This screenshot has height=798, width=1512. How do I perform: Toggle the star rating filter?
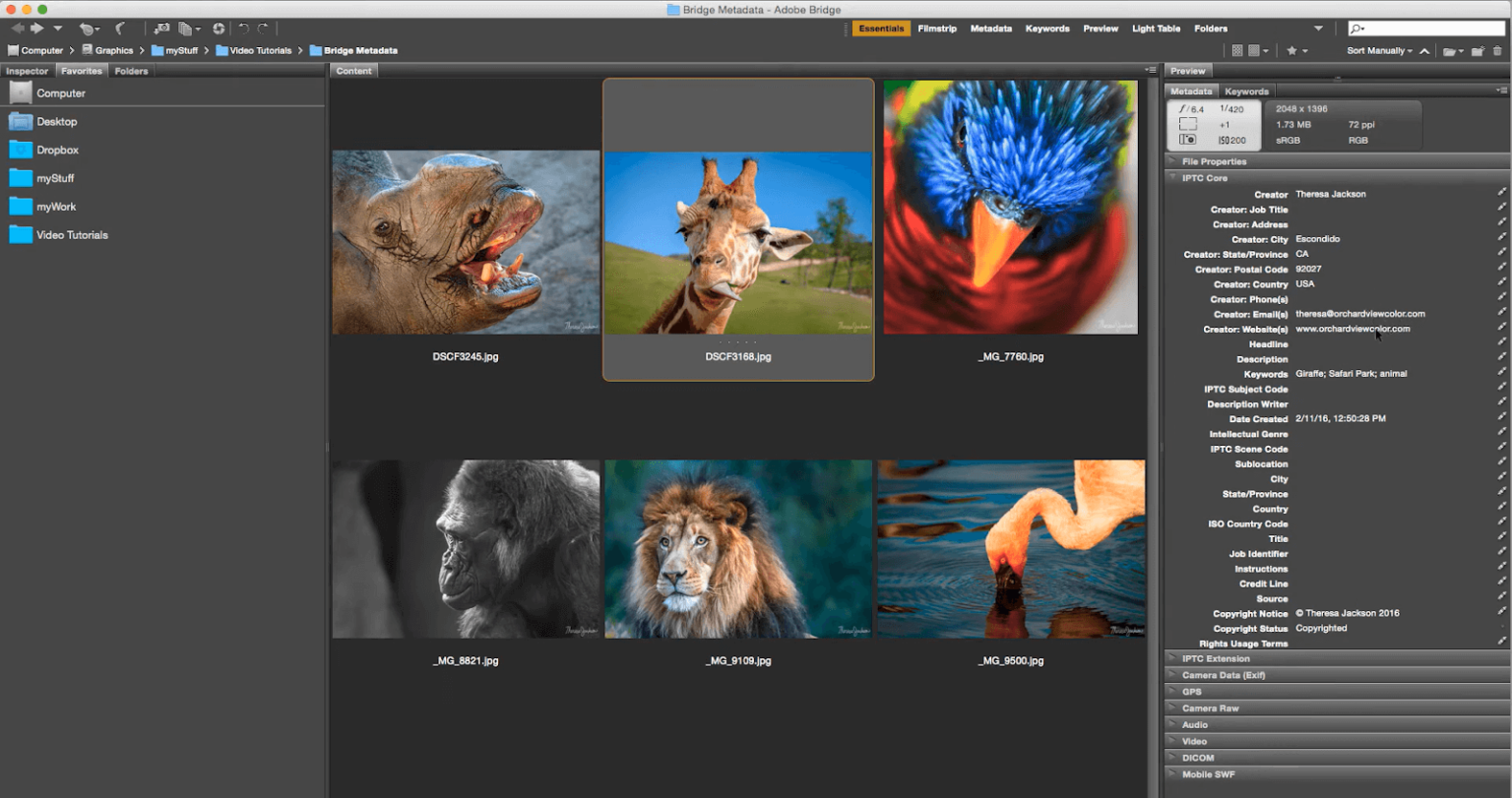1293,51
